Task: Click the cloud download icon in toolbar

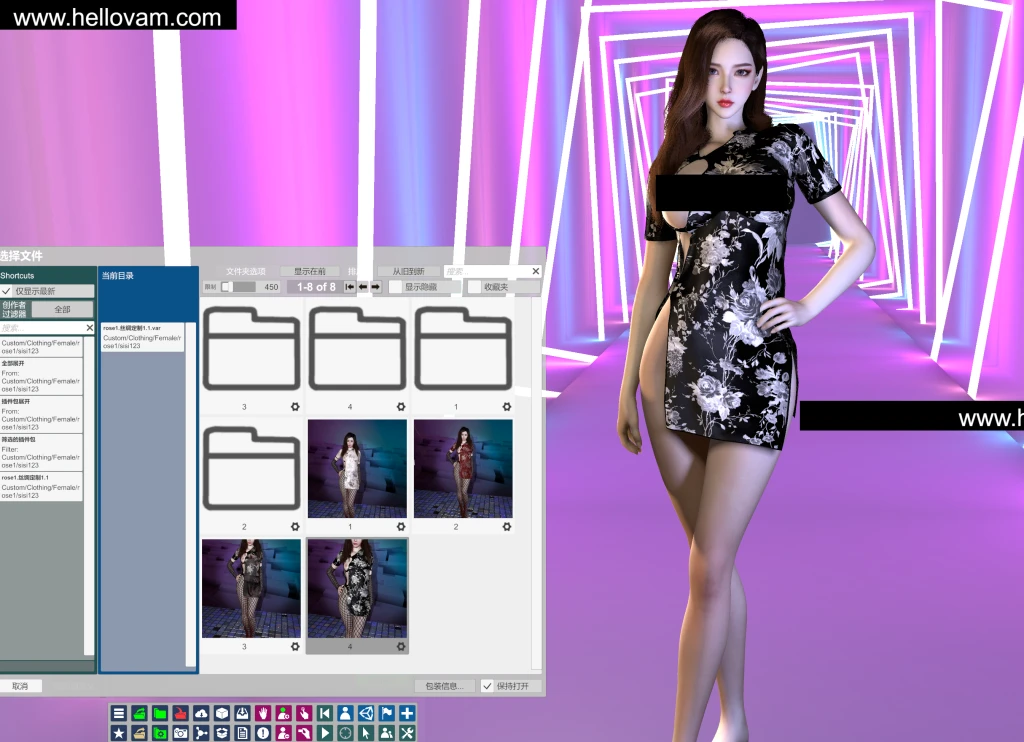Action: [201, 714]
